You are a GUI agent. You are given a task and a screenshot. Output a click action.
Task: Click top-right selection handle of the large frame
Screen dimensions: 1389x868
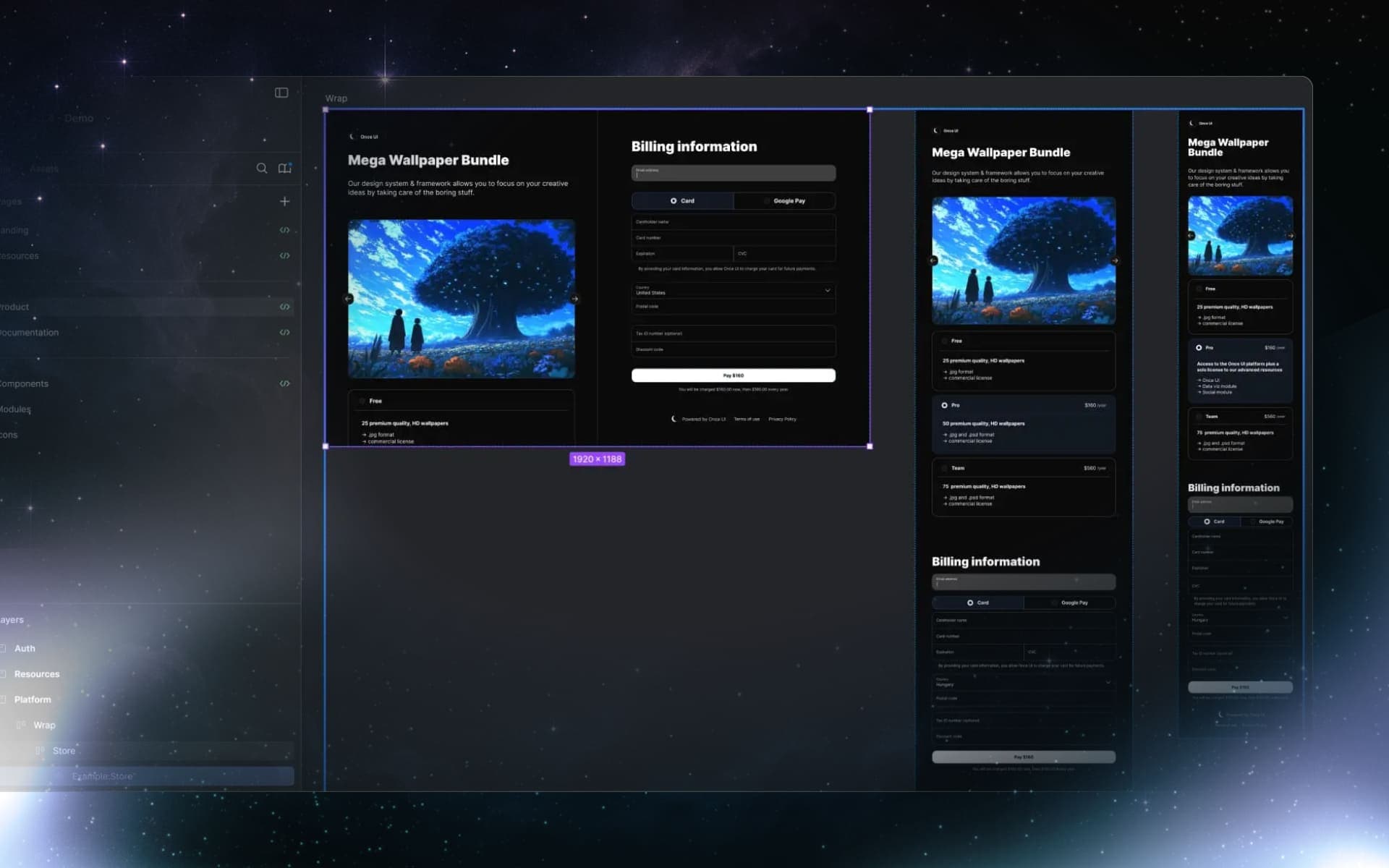click(870, 110)
